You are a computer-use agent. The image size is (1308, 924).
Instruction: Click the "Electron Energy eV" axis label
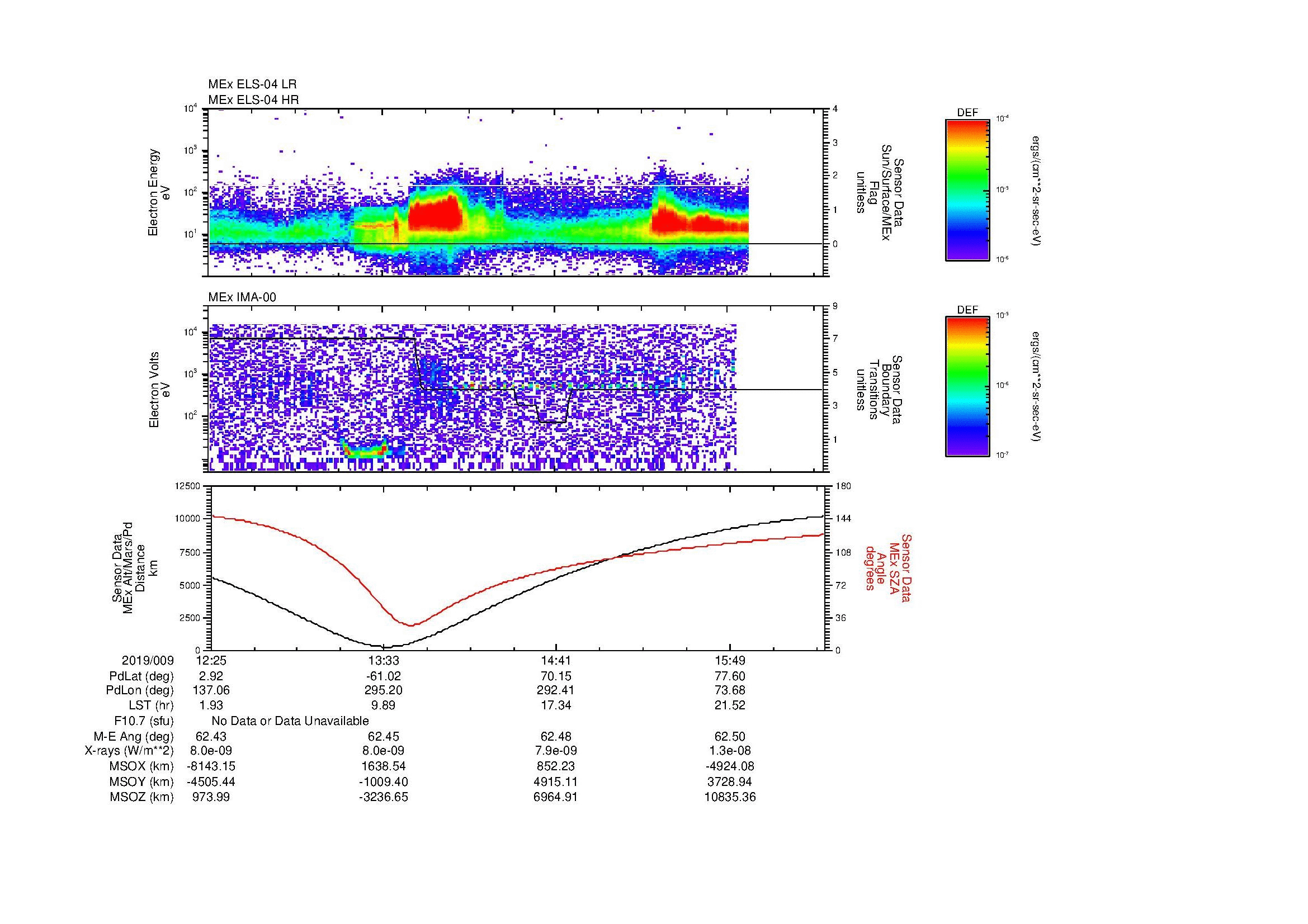[x=159, y=192]
